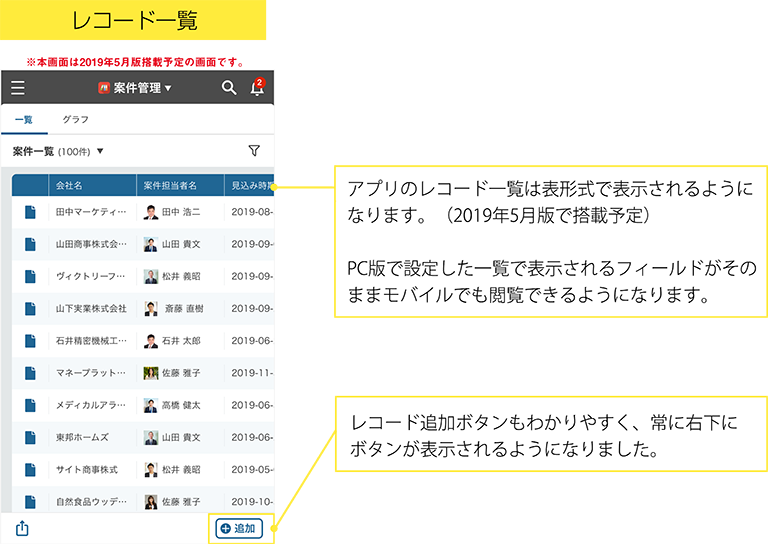Select company cell 山下実業株式会社
The width and height of the screenshot is (768, 544).
tap(93, 308)
